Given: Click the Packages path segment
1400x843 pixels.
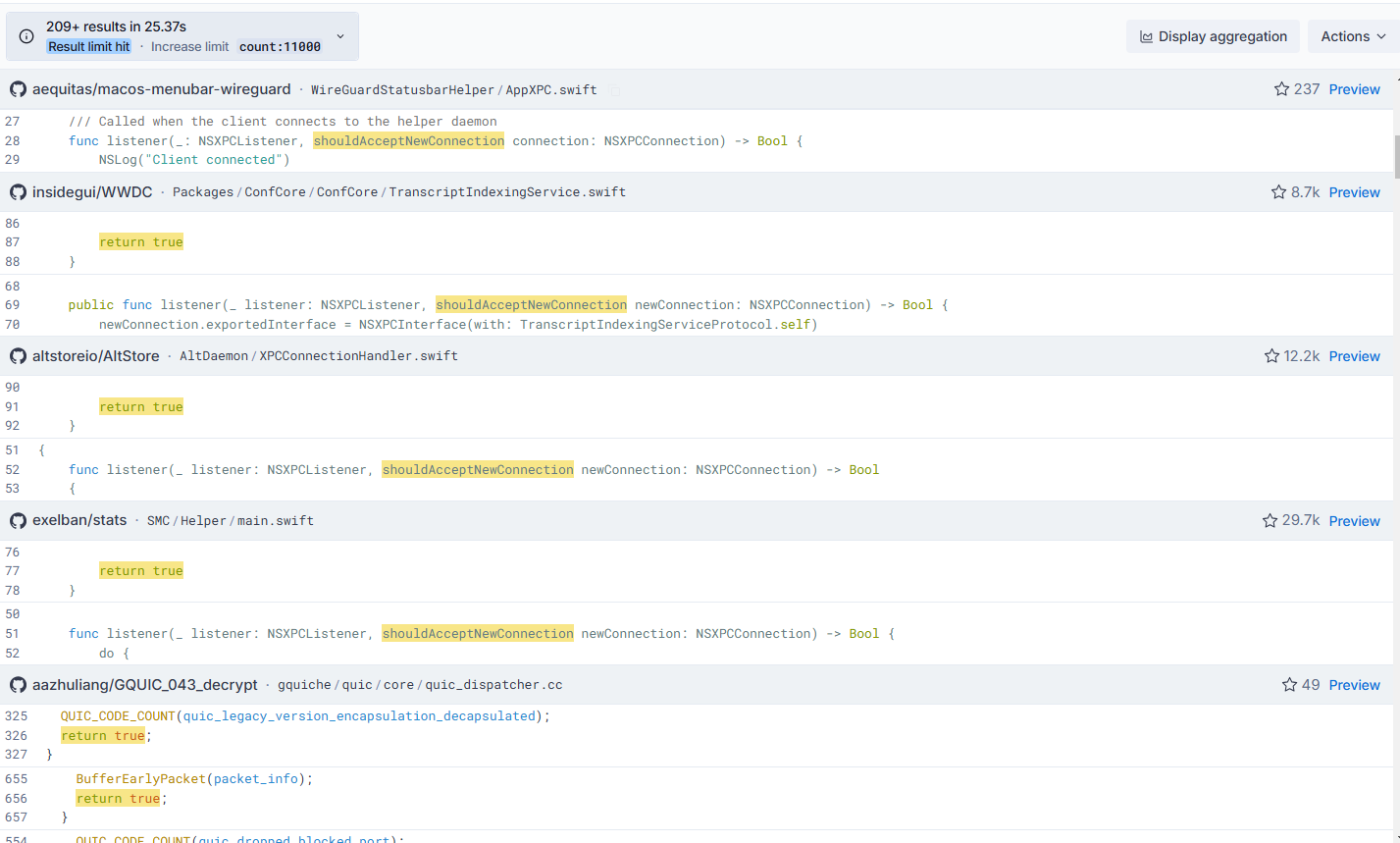Looking at the screenshot, I should point(203,192).
